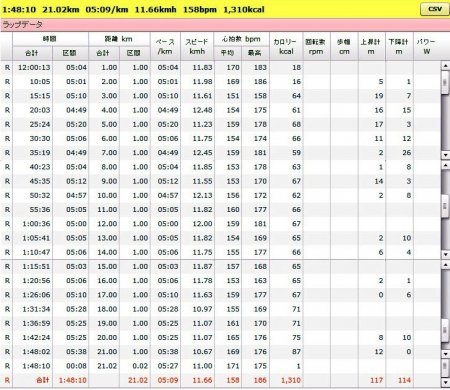Click the red 合計 totals row label
The width and height of the screenshot is (450, 390).
coord(42,380)
